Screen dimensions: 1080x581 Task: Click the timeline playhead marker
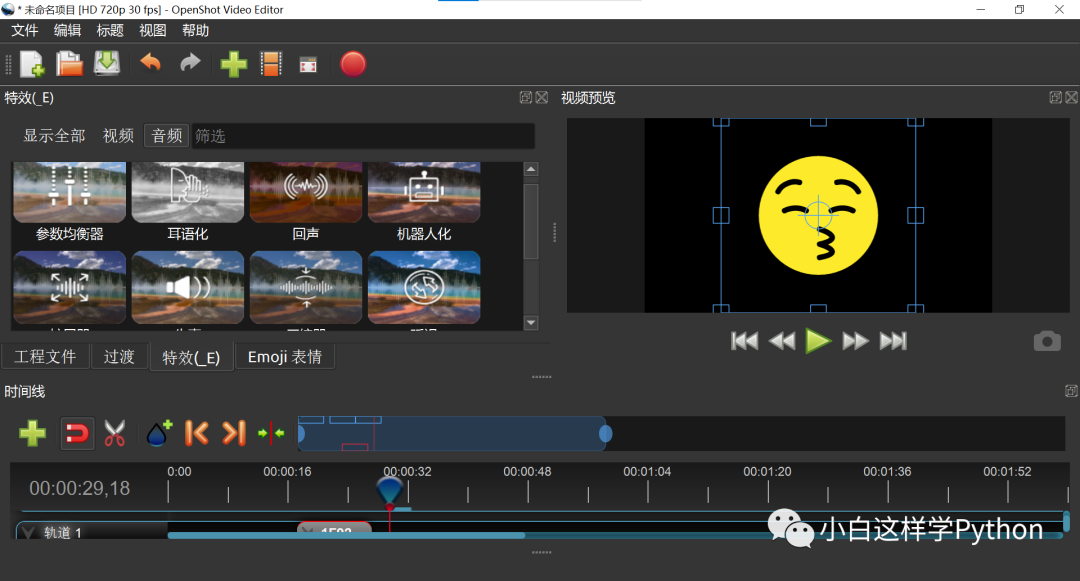coord(390,492)
